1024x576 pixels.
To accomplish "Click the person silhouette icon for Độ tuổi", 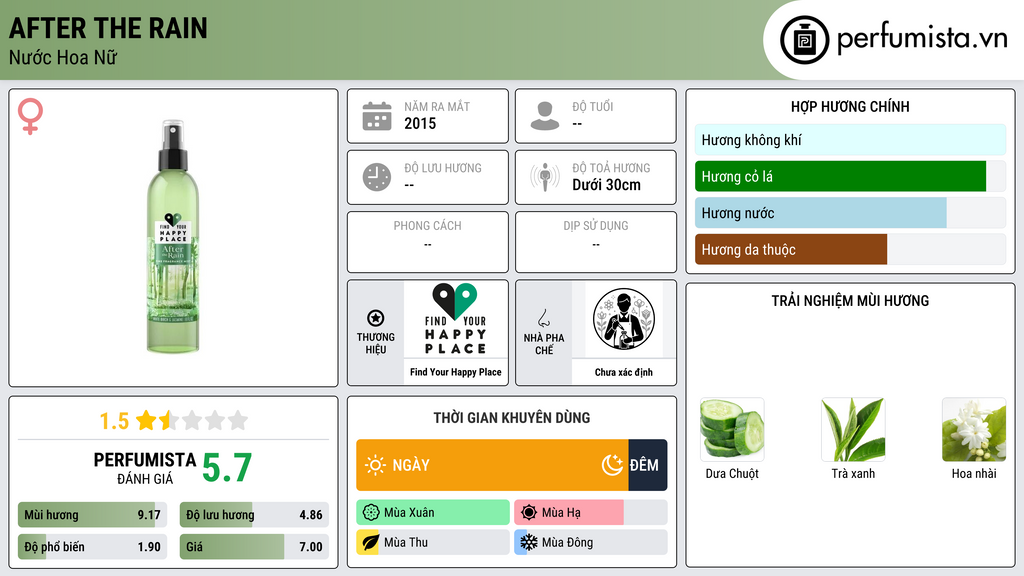I will (x=545, y=116).
